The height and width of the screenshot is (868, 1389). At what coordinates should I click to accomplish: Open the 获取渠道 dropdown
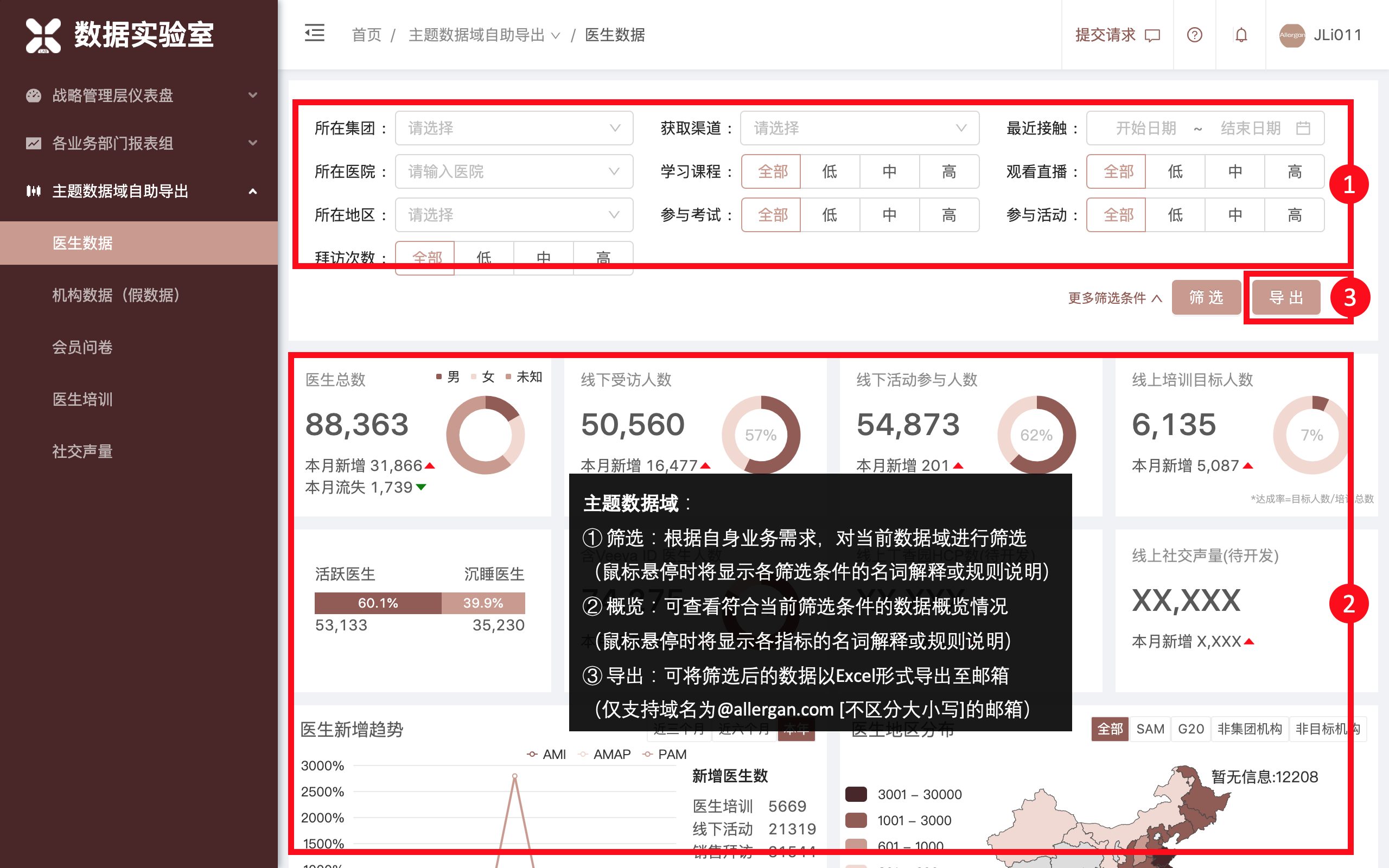coord(859,128)
